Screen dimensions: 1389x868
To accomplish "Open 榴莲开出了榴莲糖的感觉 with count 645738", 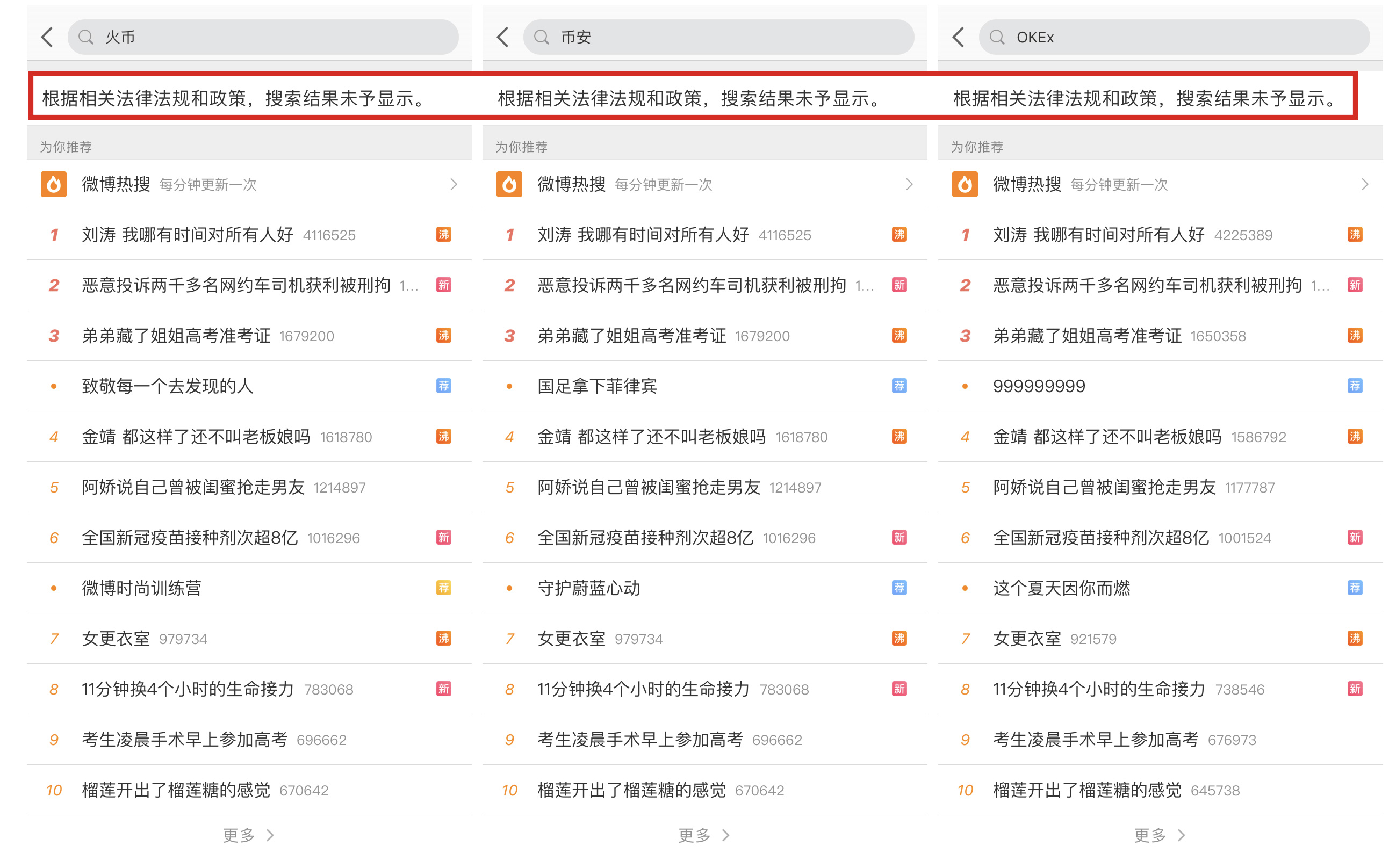I will click(x=1160, y=791).
